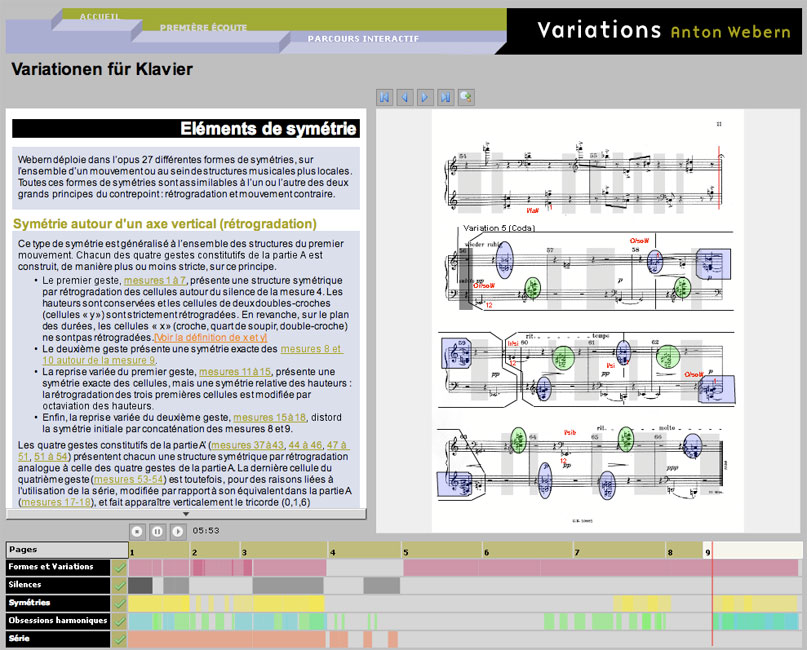Image resolution: width=807 pixels, height=650 pixels.
Task: Go to the next score page
Action: (x=425, y=97)
